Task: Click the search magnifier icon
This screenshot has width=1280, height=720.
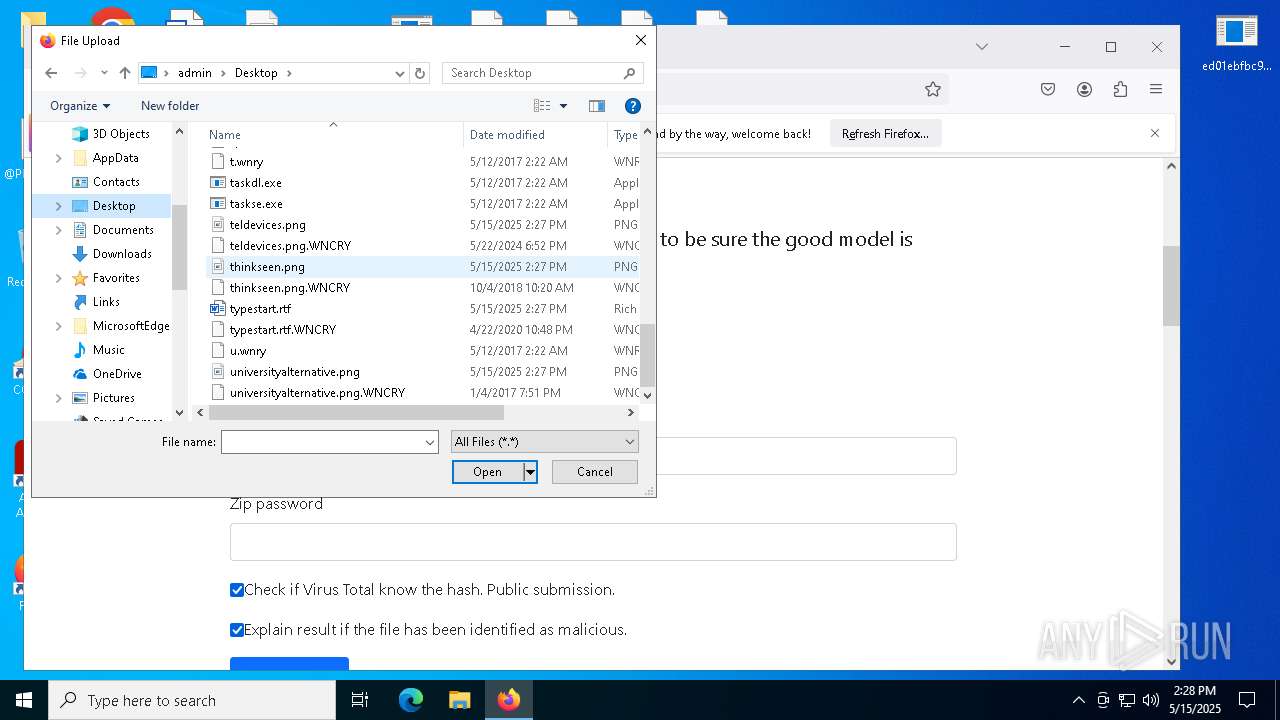Action: click(629, 73)
